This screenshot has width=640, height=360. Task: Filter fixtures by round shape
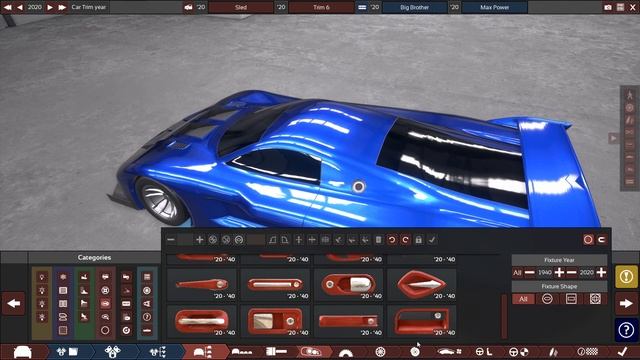547,299
